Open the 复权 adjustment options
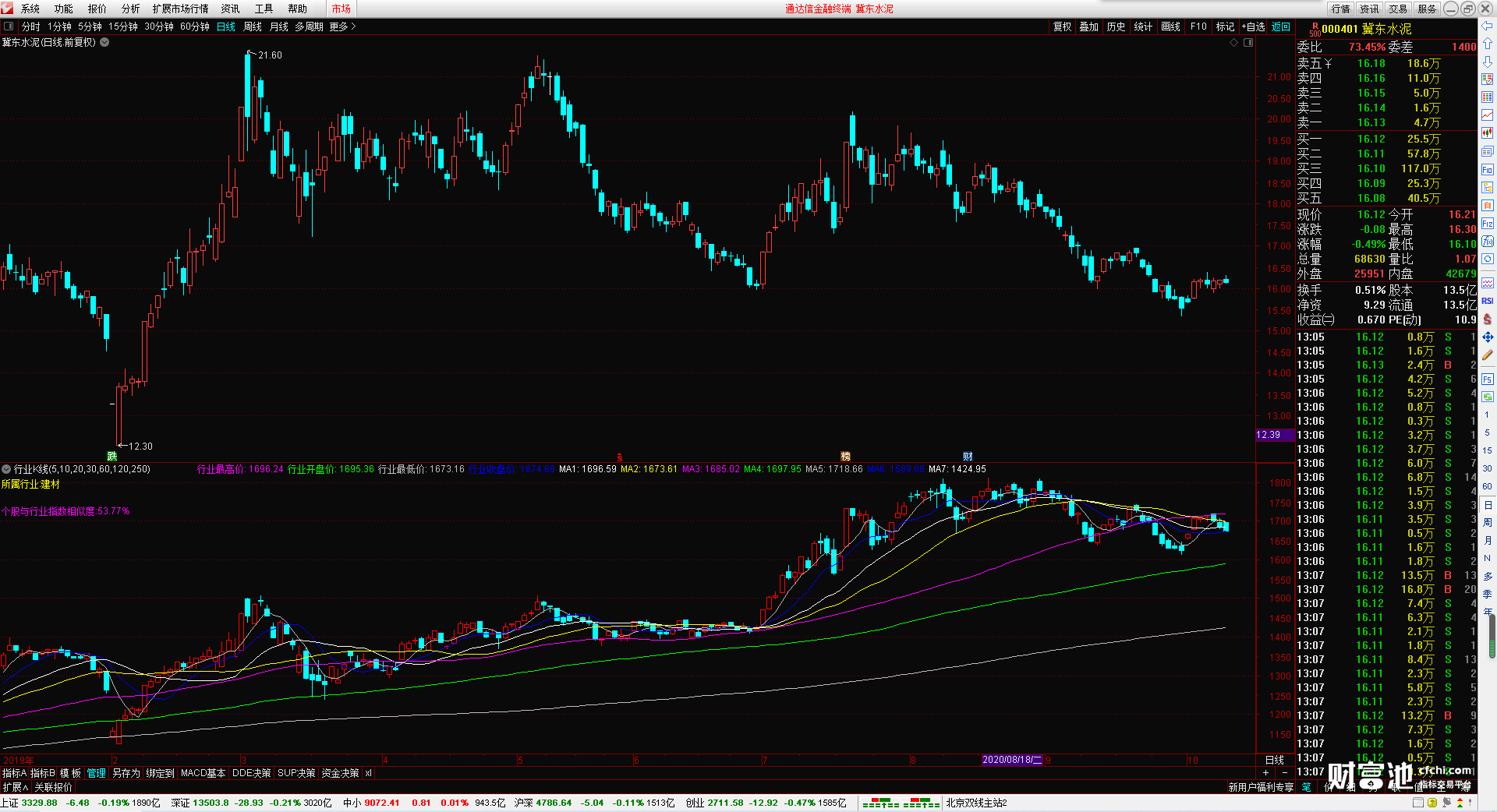 [1063, 26]
